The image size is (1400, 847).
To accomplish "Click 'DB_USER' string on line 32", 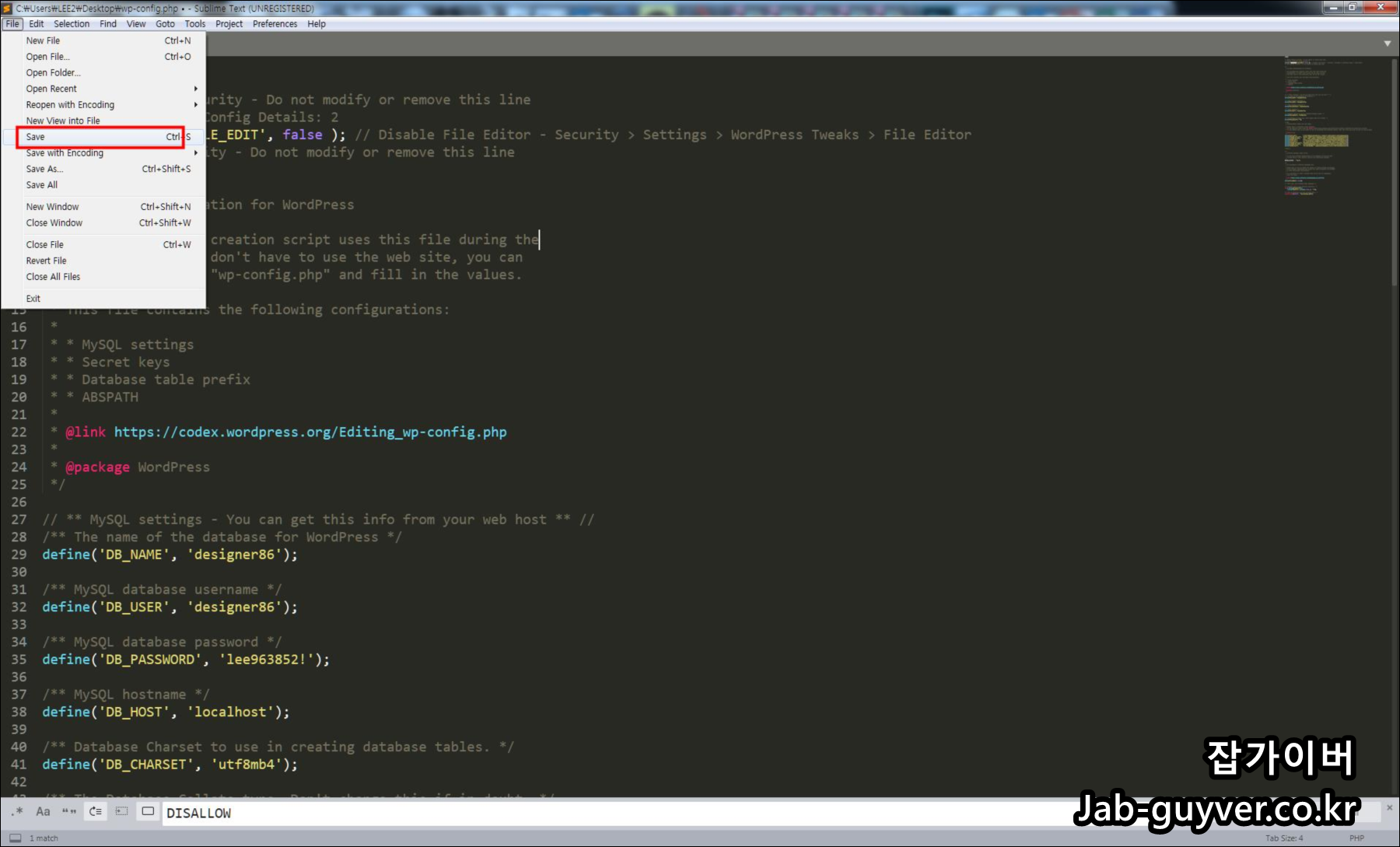I will tap(134, 607).
